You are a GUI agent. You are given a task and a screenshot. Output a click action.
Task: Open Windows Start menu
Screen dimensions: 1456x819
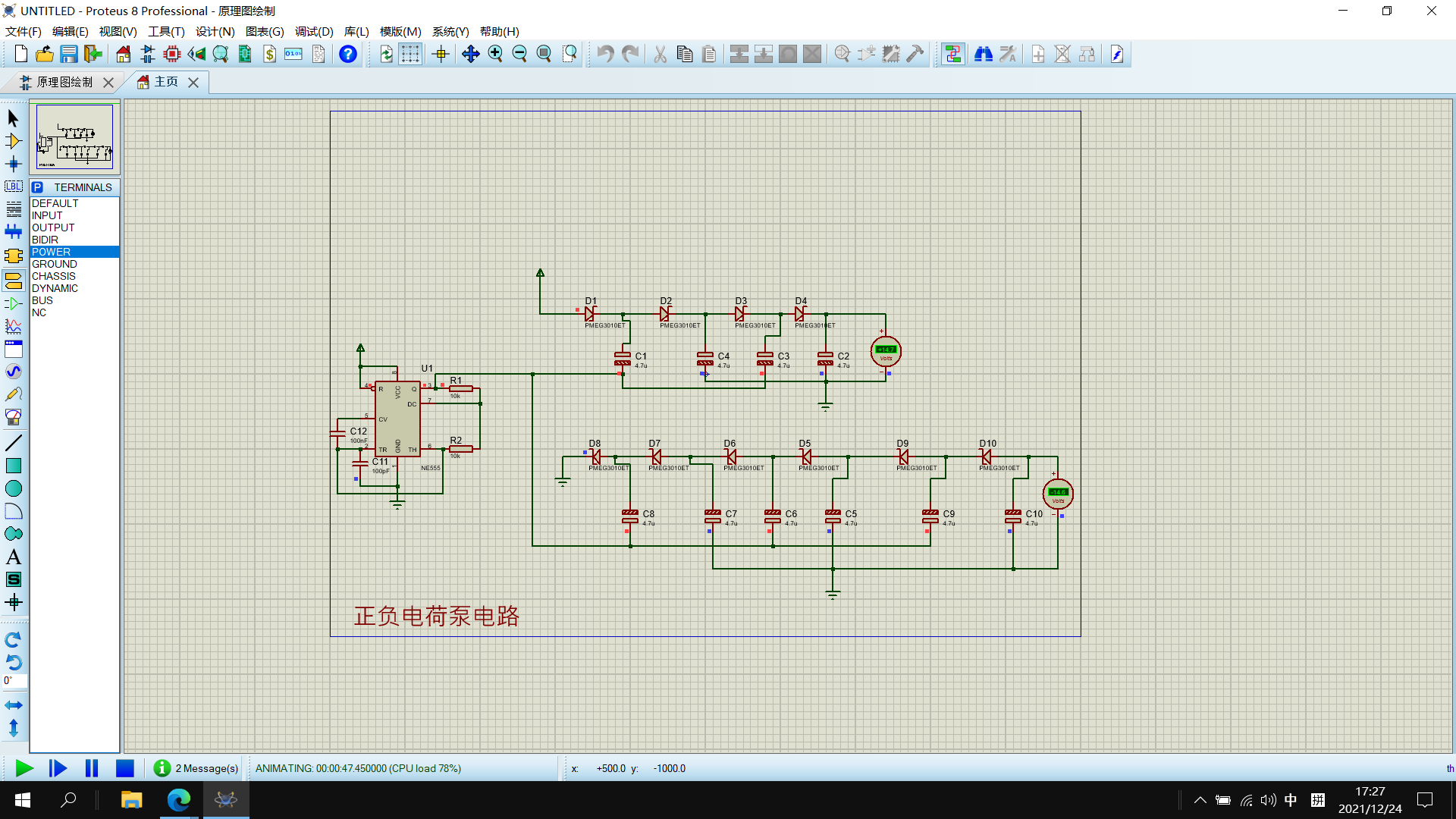tap(23, 800)
